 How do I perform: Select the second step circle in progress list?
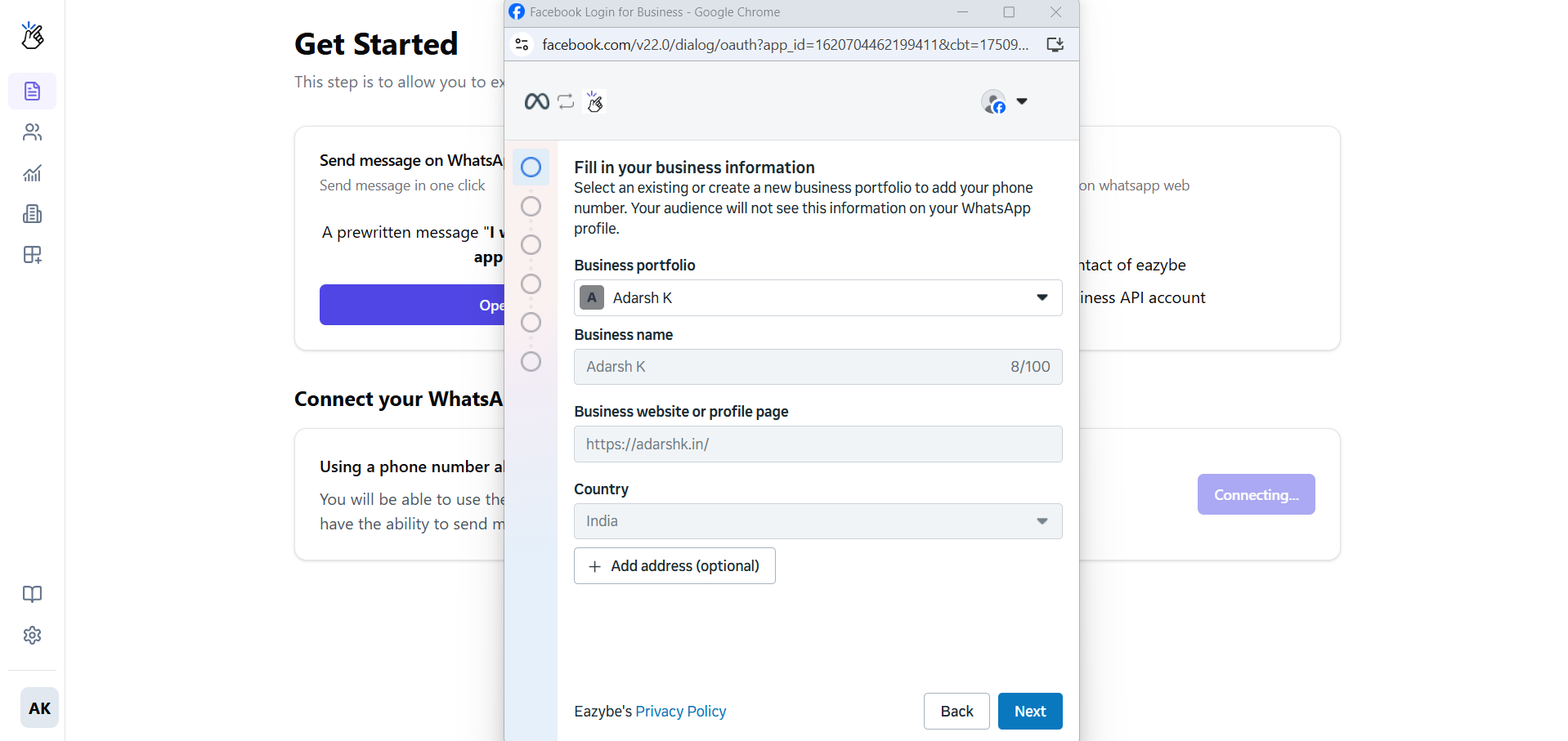[531, 206]
